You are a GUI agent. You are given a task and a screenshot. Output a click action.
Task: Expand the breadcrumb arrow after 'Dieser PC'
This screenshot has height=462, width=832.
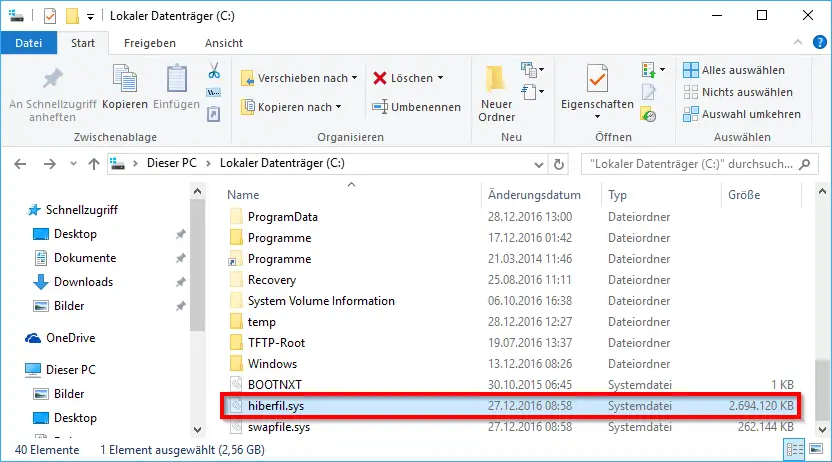[208, 163]
